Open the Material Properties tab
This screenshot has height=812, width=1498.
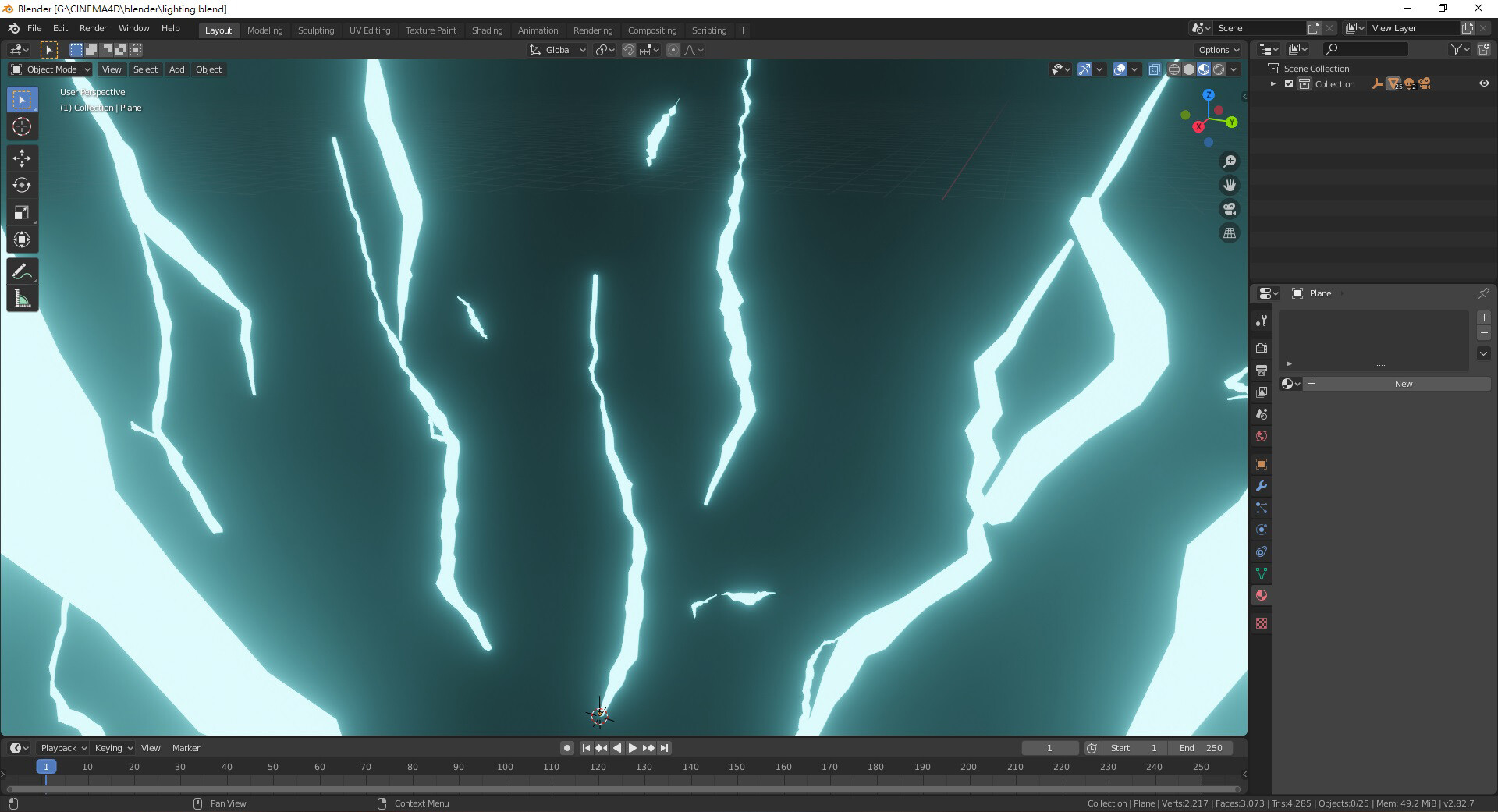tap(1261, 595)
